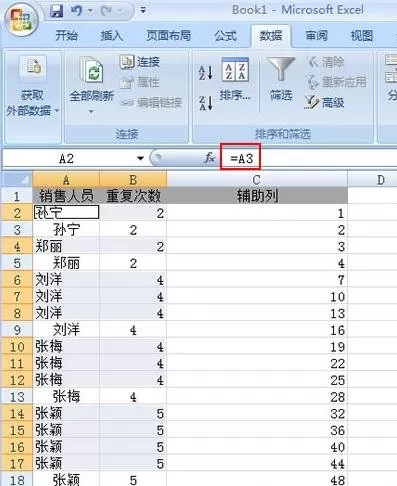Select column A header
The image size is (397, 486).
pyautogui.click(x=66, y=179)
